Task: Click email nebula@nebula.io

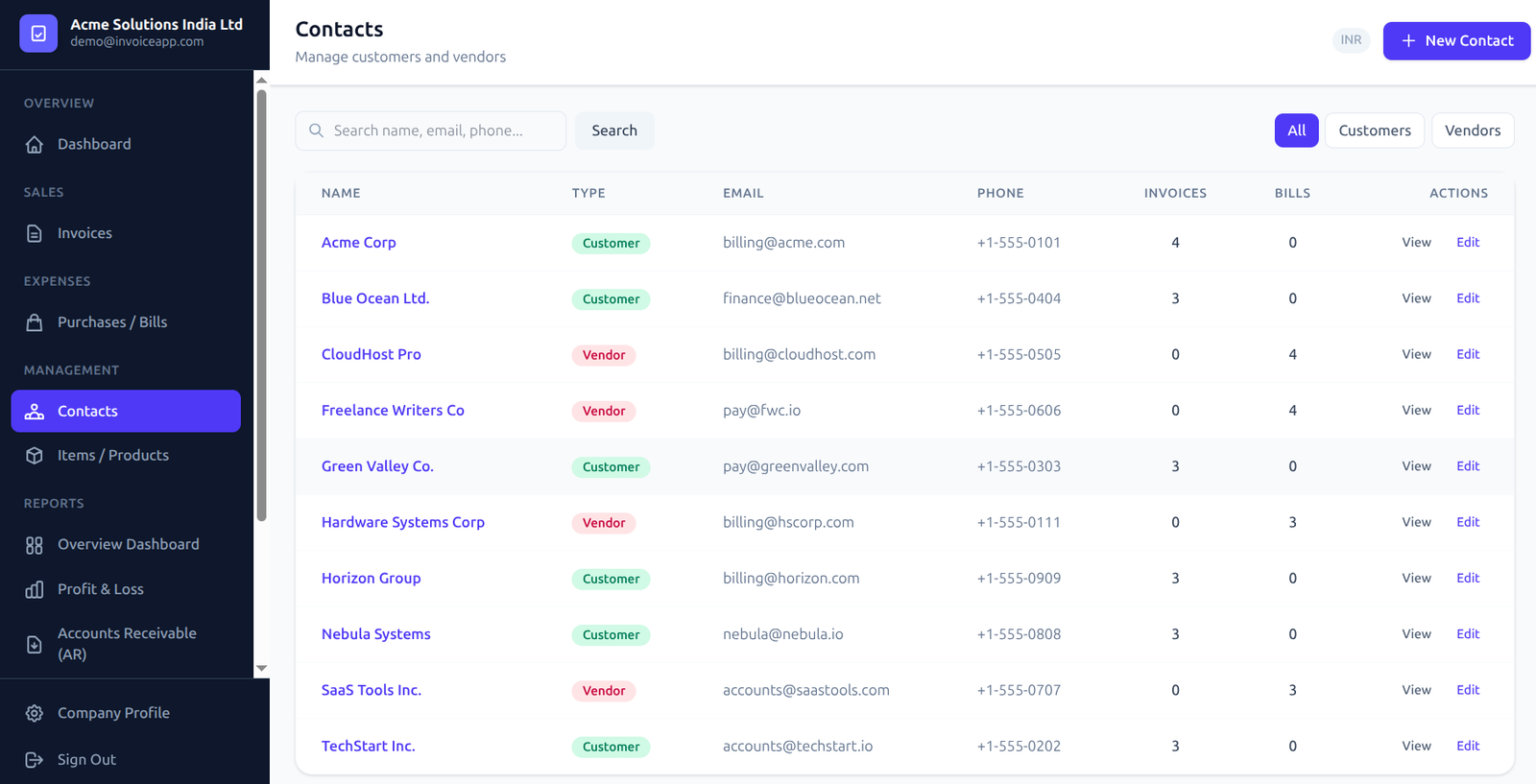Action: pyautogui.click(x=783, y=634)
